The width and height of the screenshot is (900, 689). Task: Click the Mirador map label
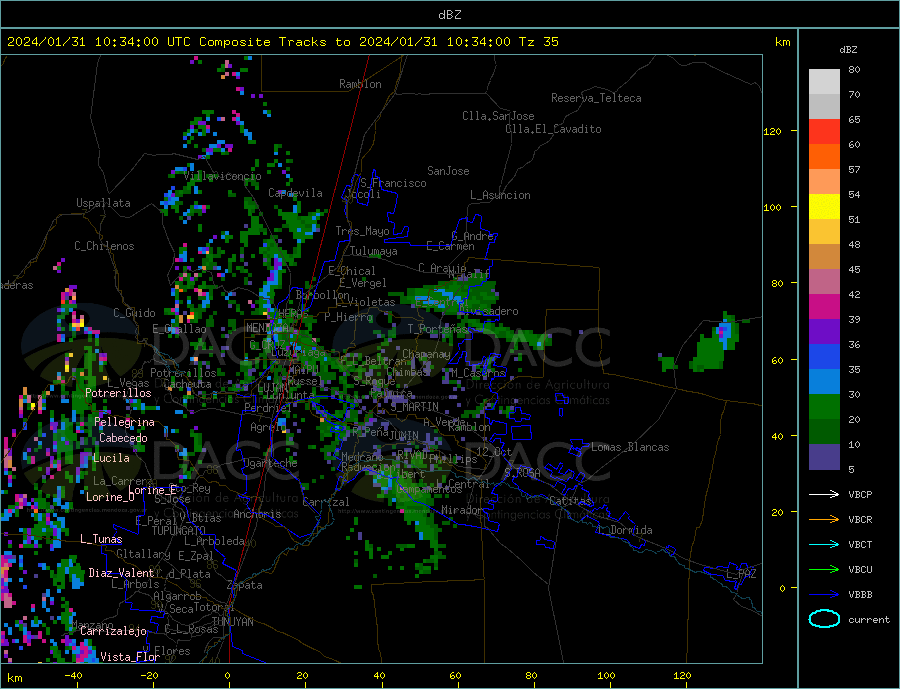coord(461,510)
